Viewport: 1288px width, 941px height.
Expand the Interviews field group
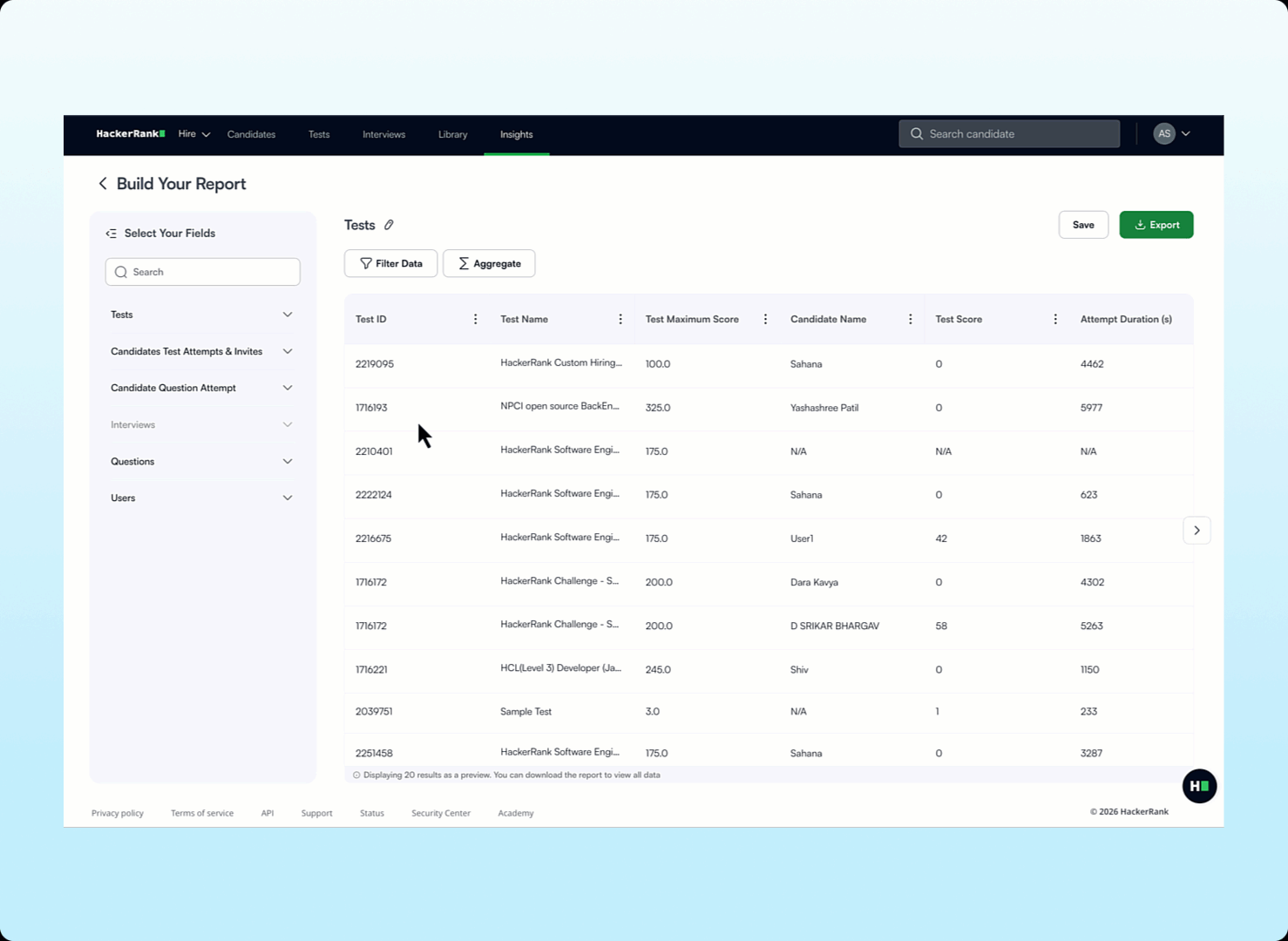coord(202,424)
